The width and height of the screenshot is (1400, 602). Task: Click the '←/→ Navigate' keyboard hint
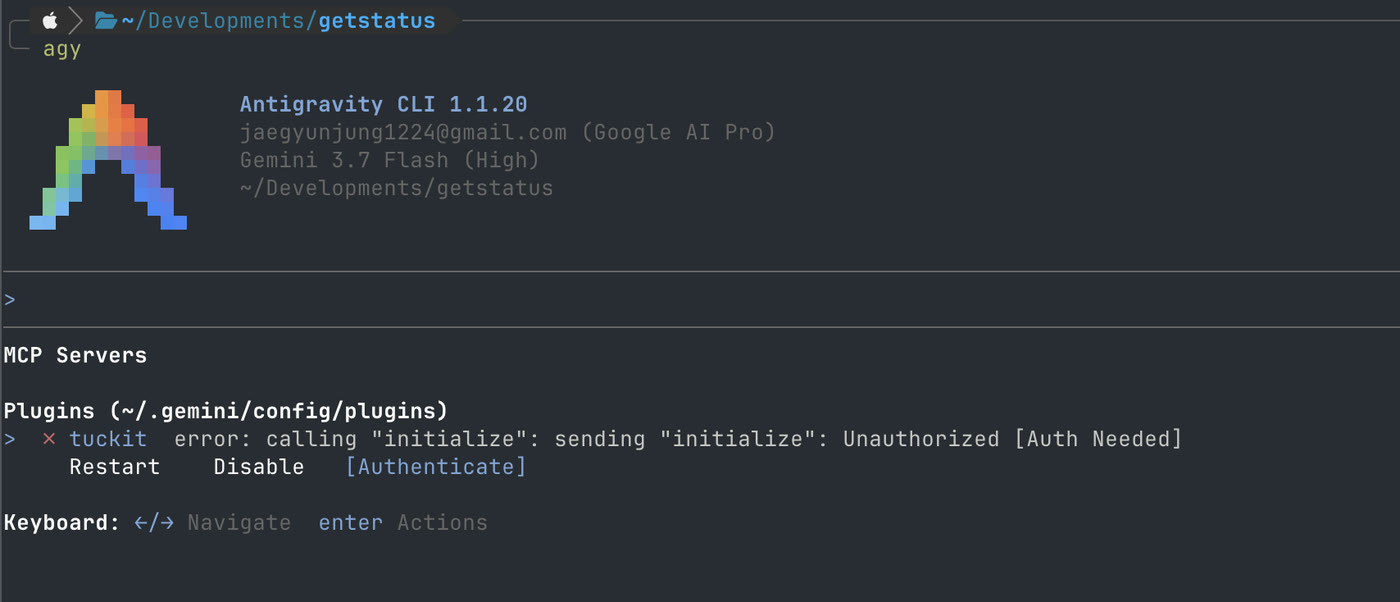click(212, 523)
